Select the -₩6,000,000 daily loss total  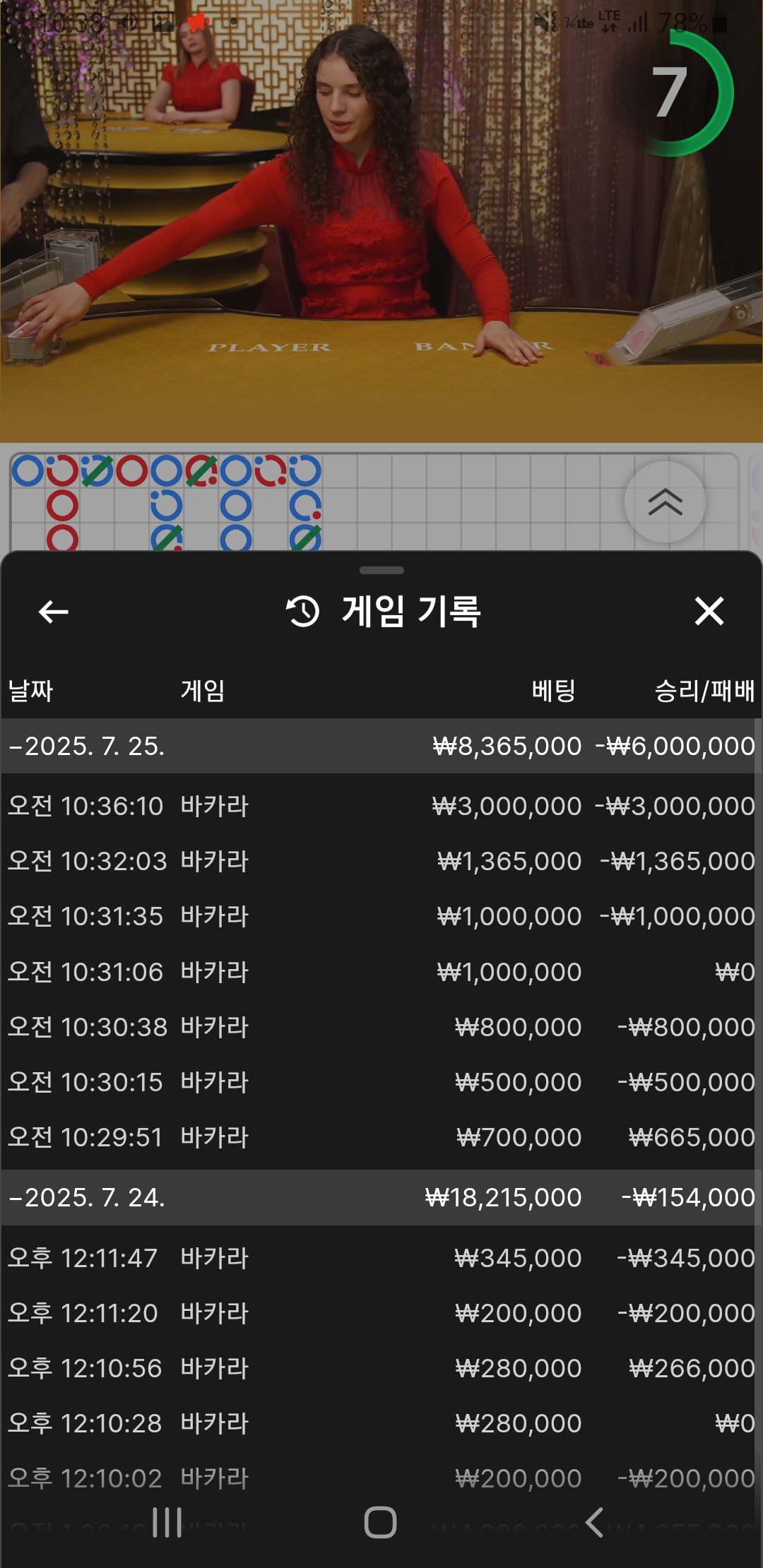click(675, 746)
